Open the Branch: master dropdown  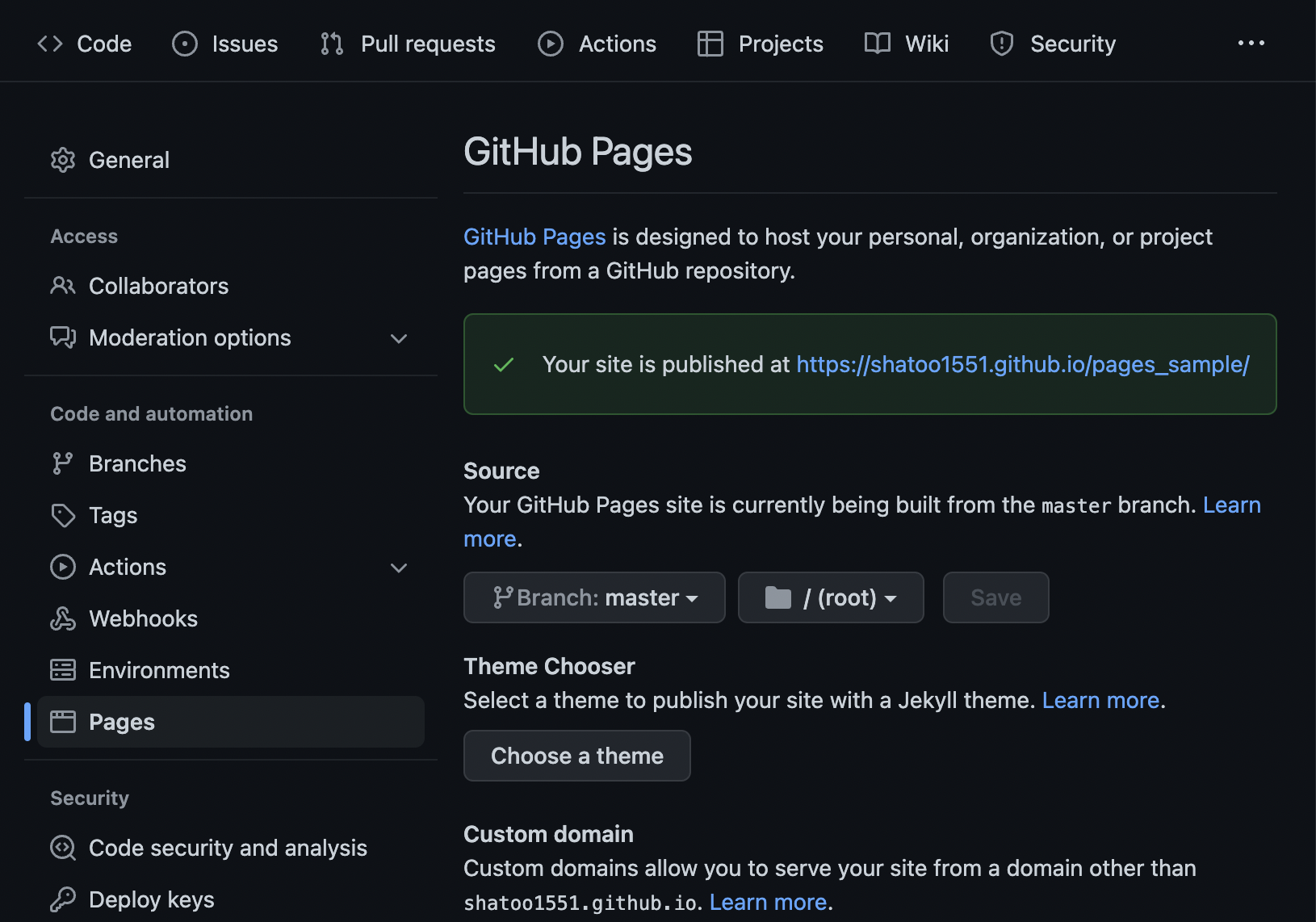pos(594,597)
